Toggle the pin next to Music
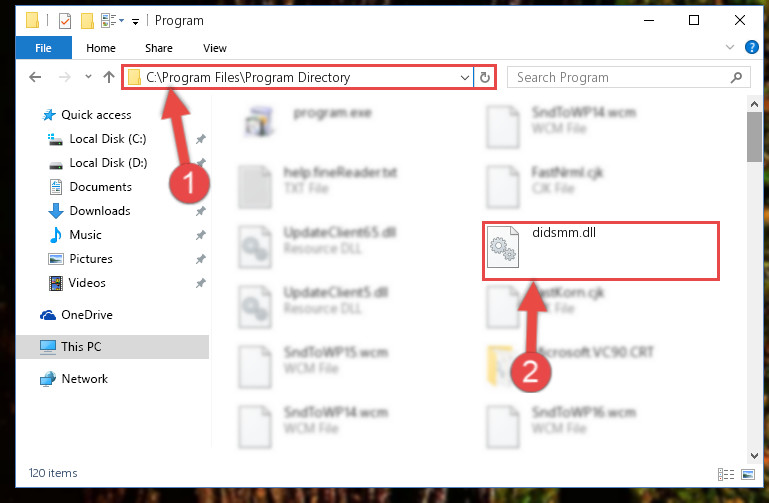The image size is (769, 503). tap(201, 235)
